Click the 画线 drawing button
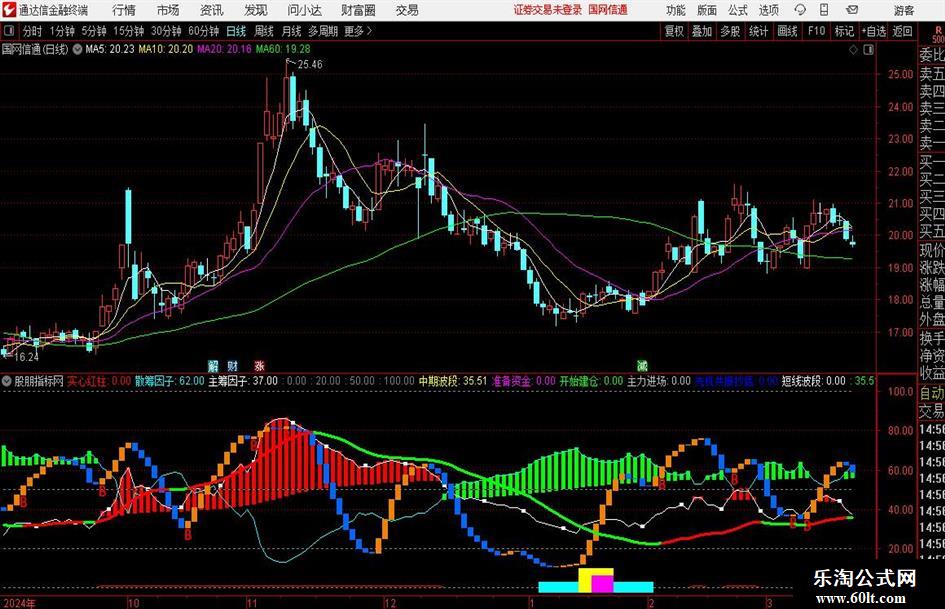Viewport: 945px width, 609px height. pyautogui.click(x=787, y=31)
